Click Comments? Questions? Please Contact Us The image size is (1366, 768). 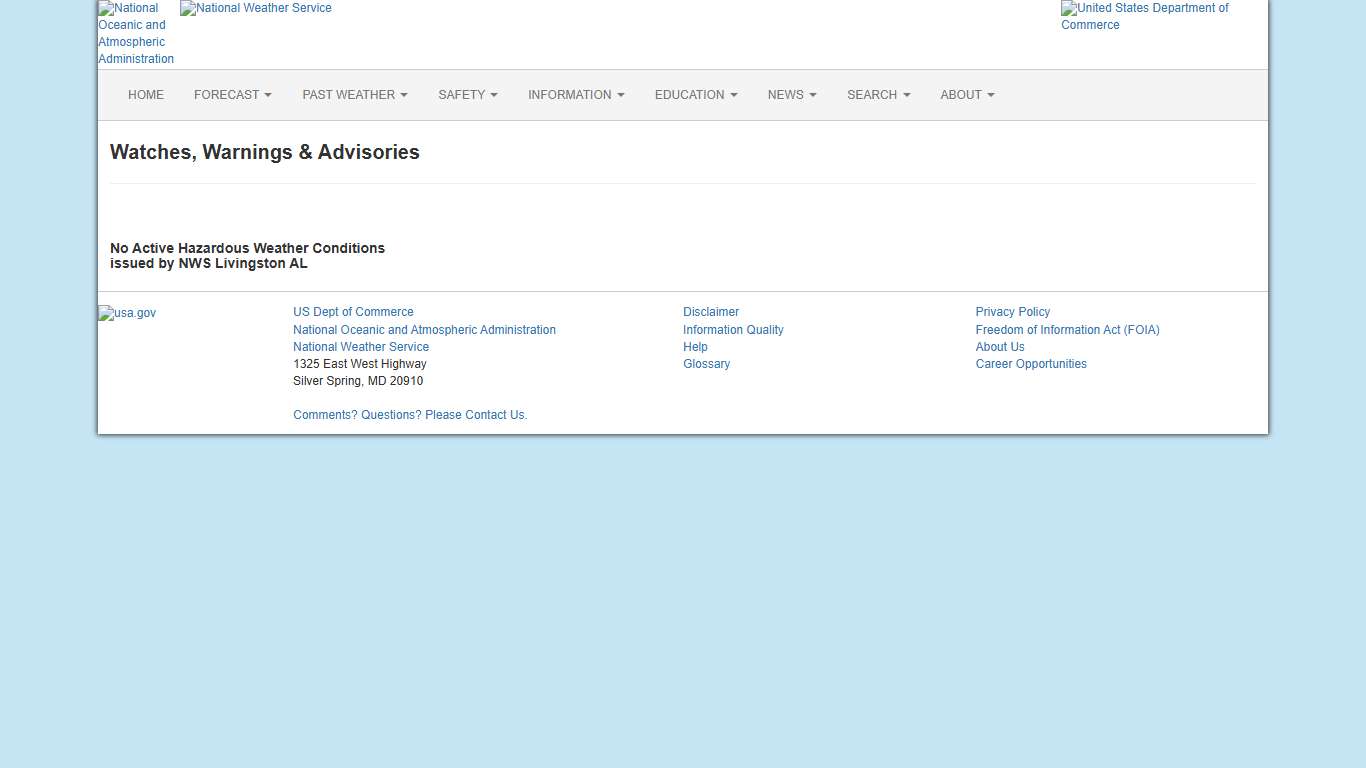[410, 415]
